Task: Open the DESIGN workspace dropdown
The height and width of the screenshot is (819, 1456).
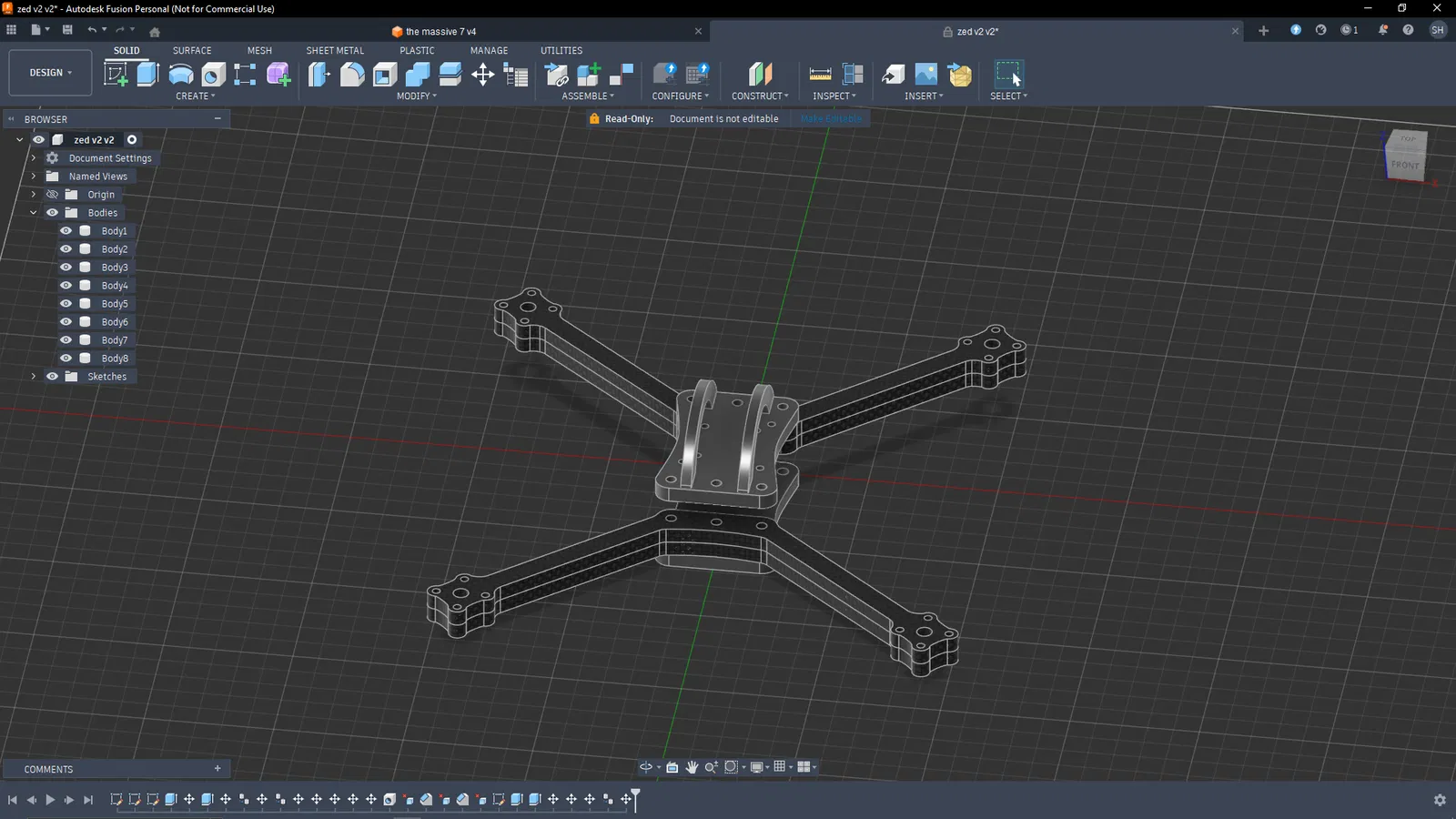Action: [50, 73]
